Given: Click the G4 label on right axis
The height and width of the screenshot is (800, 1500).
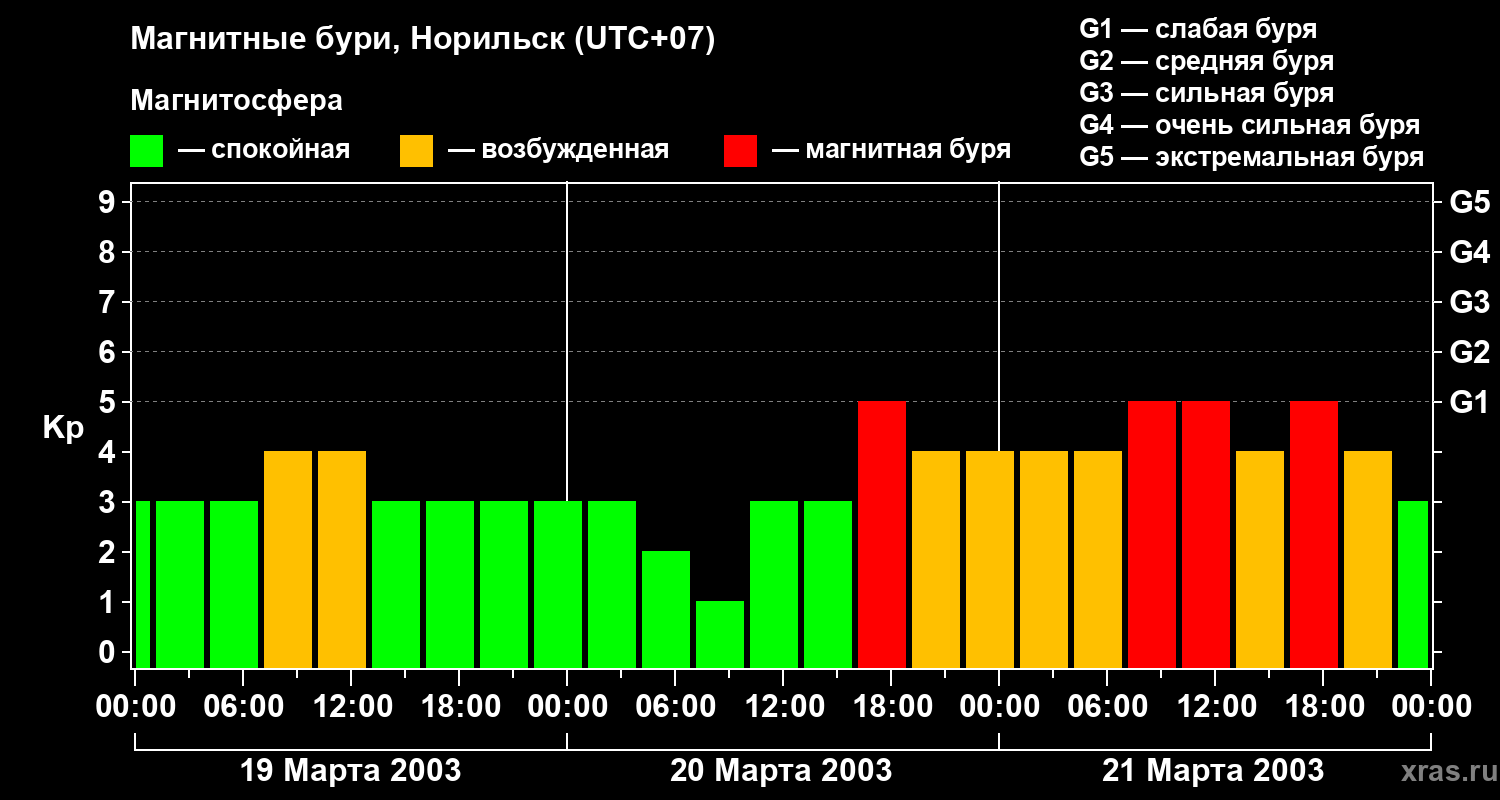Looking at the screenshot, I should (1469, 252).
